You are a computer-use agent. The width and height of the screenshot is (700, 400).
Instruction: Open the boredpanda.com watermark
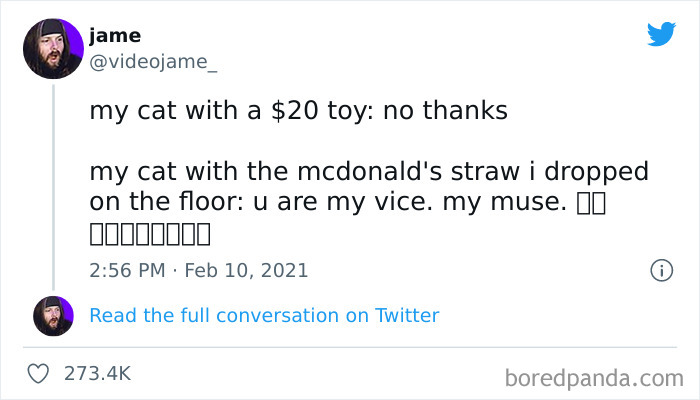[594, 377]
